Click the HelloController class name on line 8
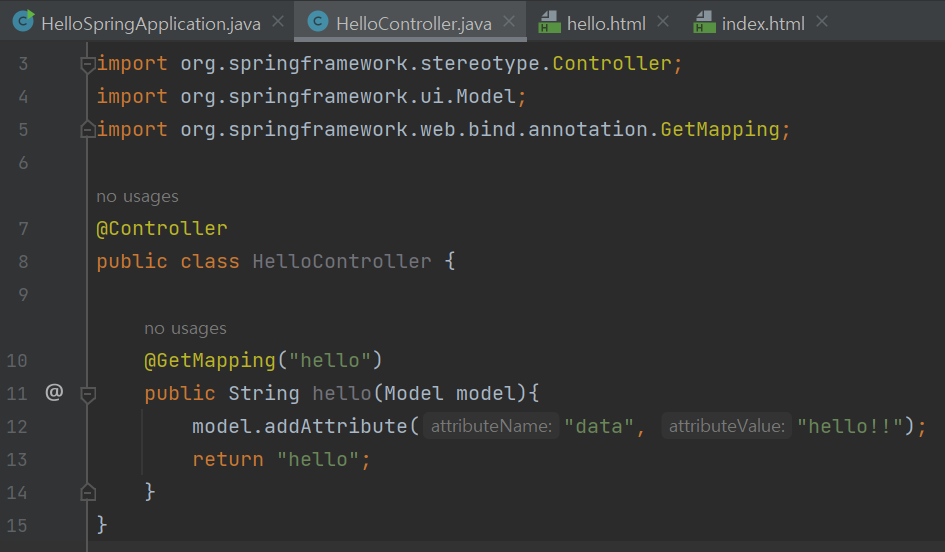The height and width of the screenshot is (552, 945). (x=342, y=262)
